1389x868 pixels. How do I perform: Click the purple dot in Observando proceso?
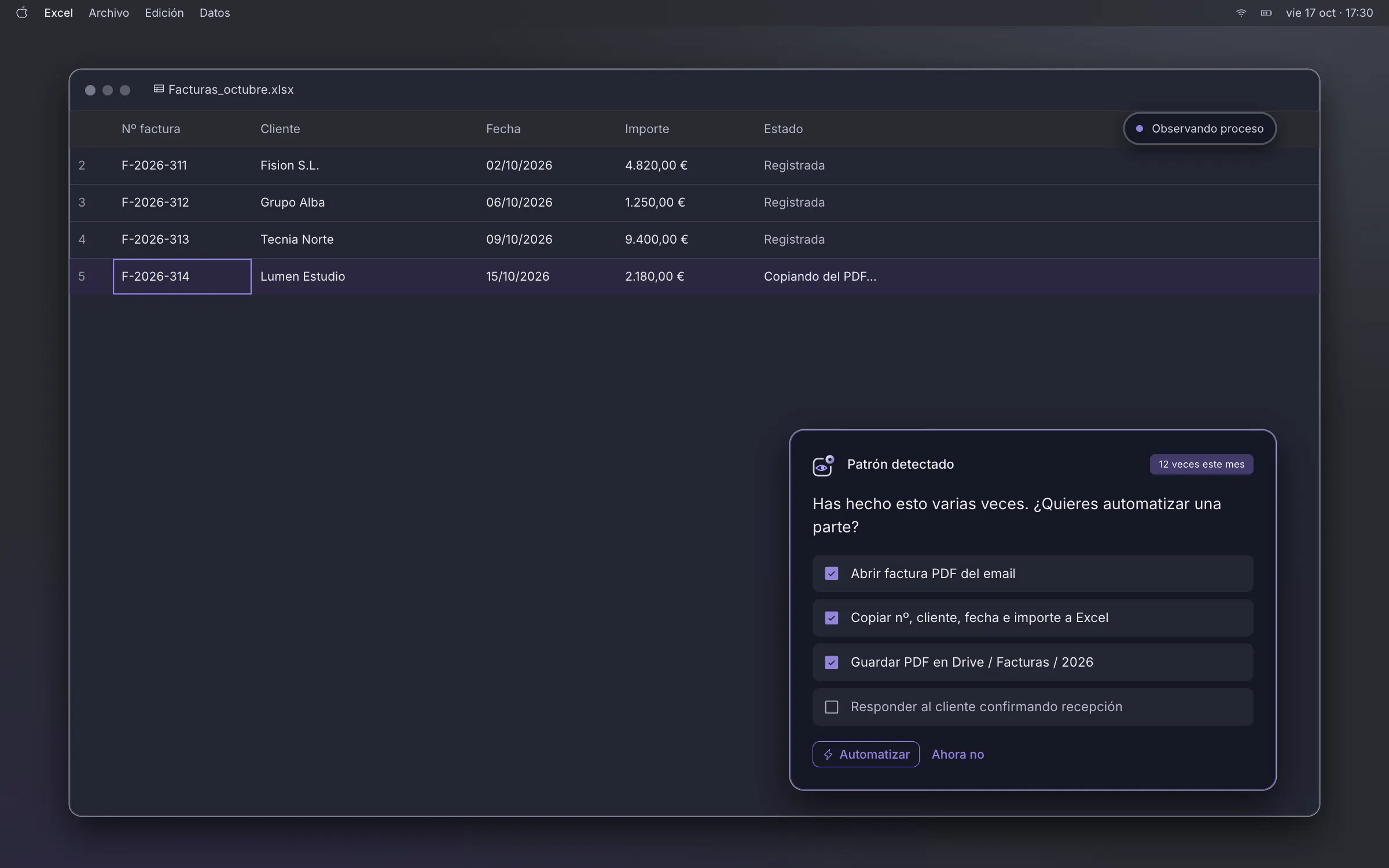(x=1139, y=128)
